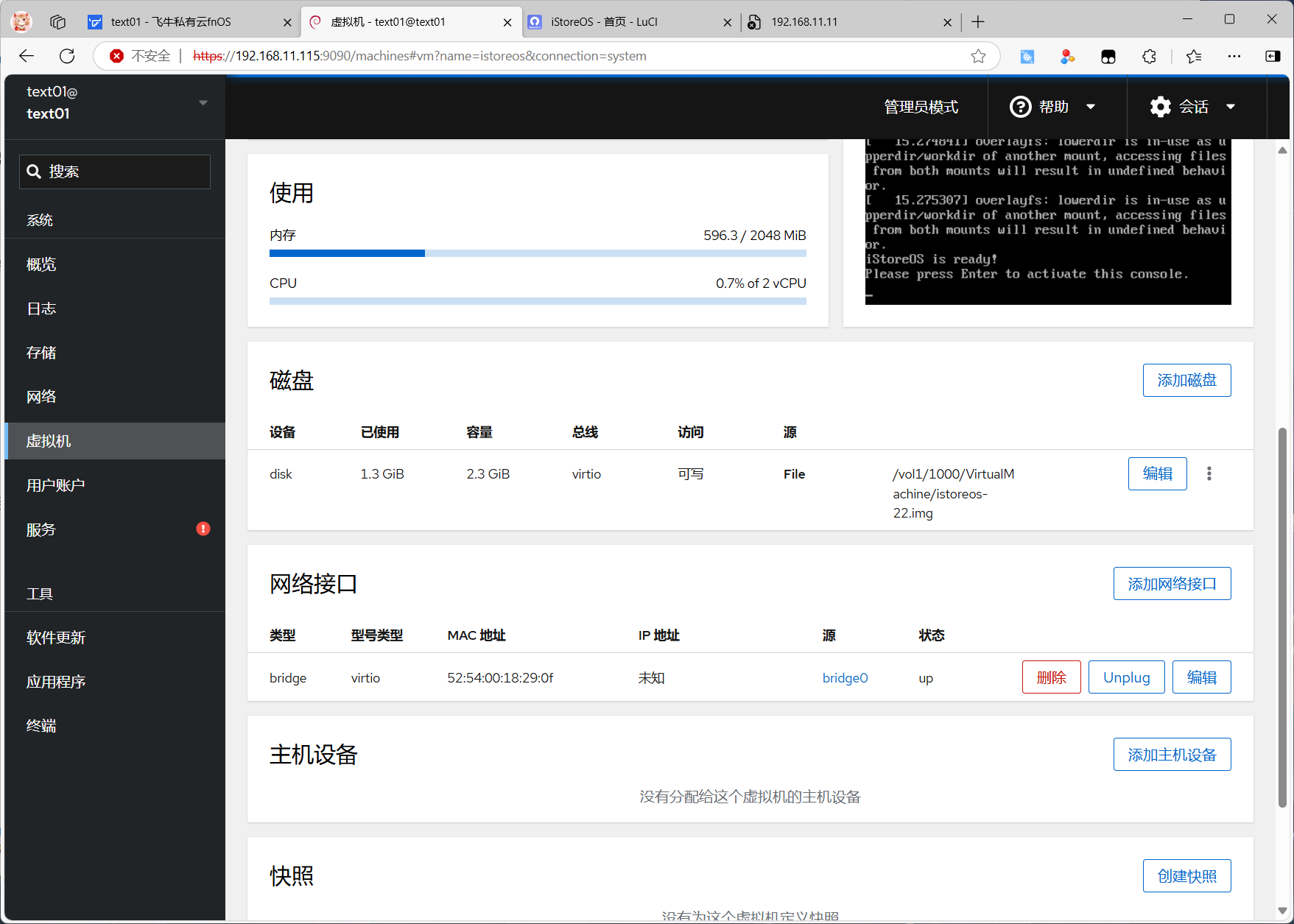
Task: Open 终端 in the sidebar
Action: click(x=41, y=726)
